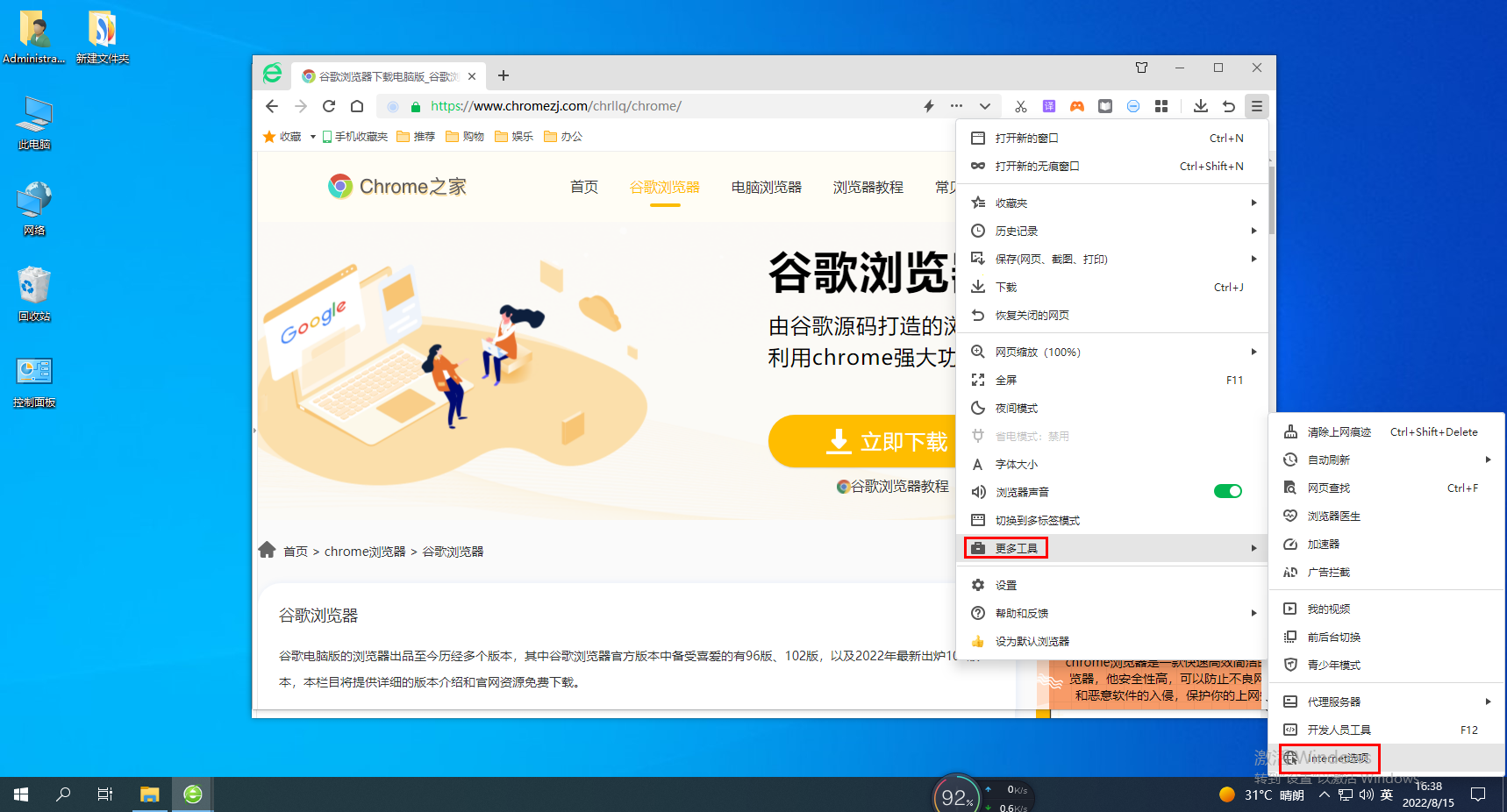1507x812 pixels.
Task: Open the apps grid extension icon
Action: tap(1161, 106)
